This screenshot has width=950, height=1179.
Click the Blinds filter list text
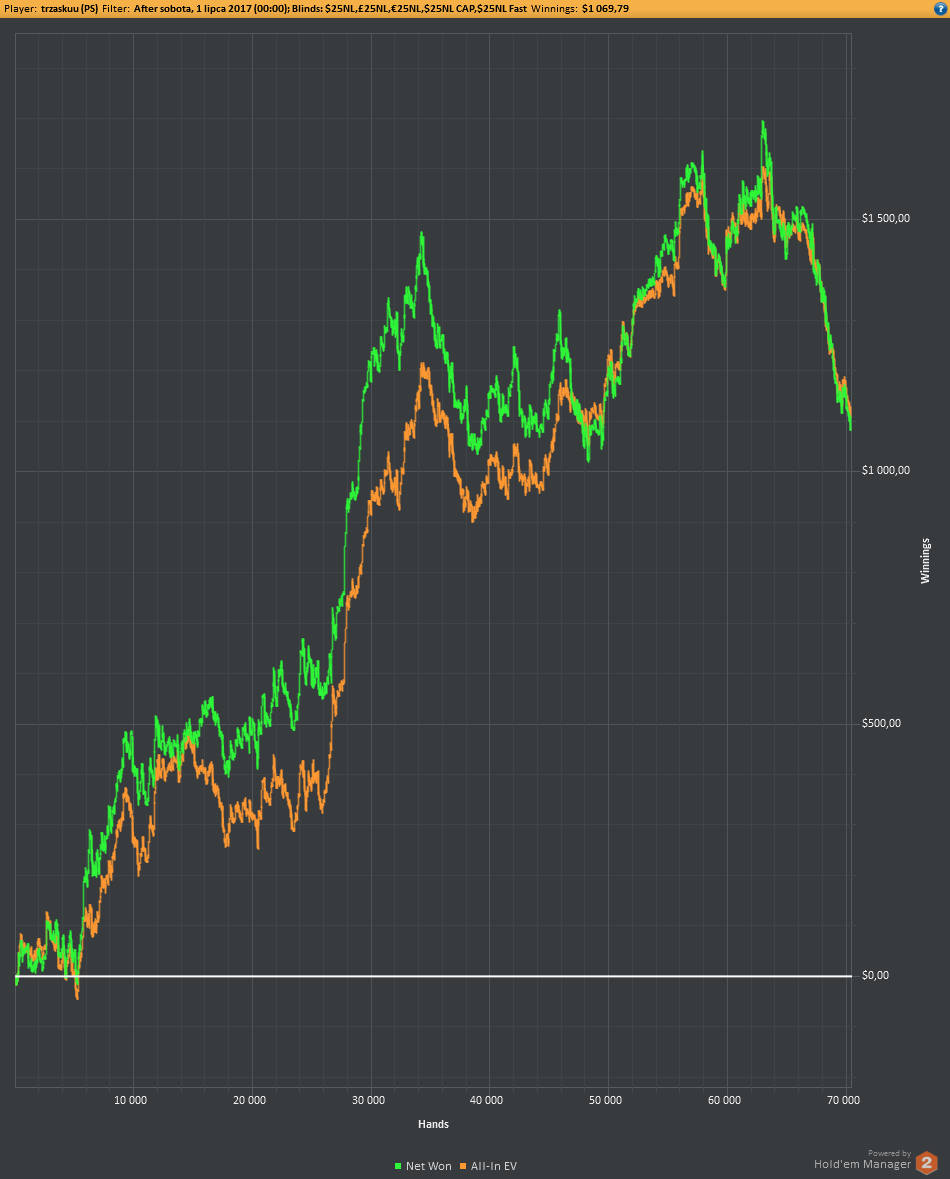tap(426, 9)
